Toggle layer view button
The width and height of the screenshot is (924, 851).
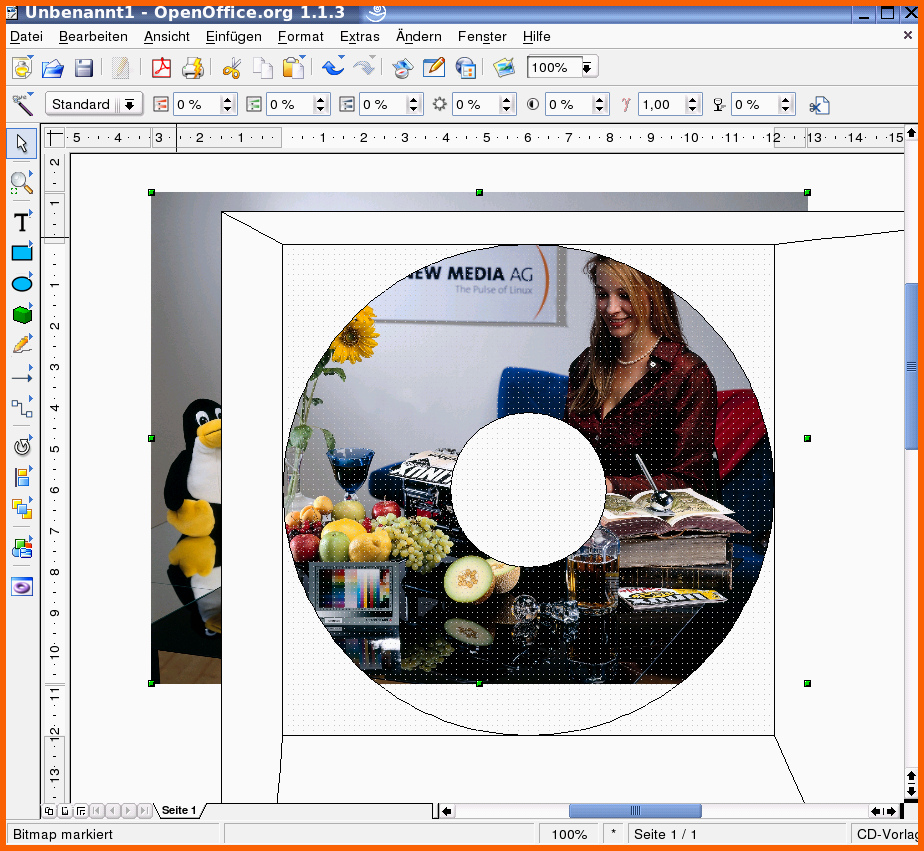click(x=81, y=811)
